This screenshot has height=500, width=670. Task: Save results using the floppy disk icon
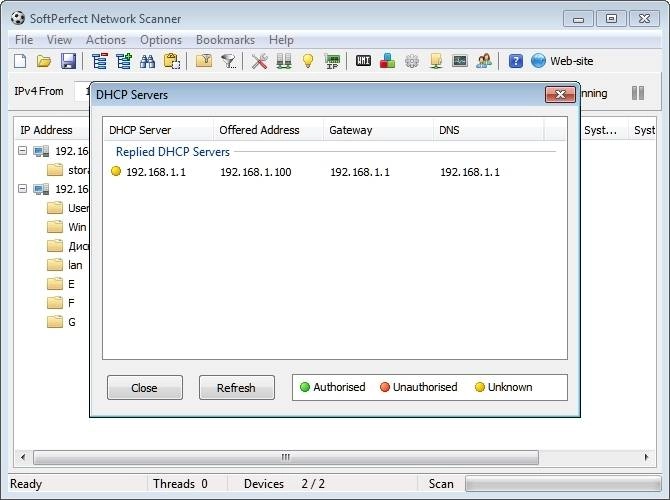[x=68, y=61]
